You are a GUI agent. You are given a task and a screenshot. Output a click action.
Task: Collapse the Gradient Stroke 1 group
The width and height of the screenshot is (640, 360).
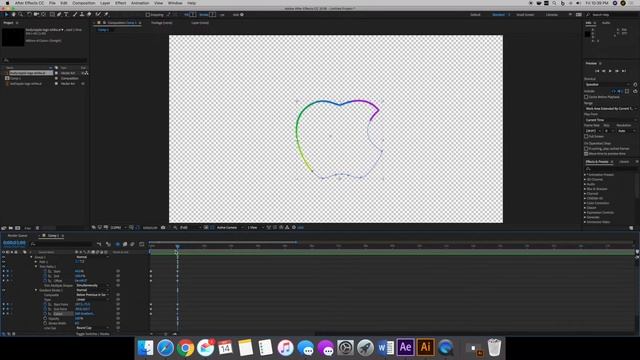[x=36, y=290]
